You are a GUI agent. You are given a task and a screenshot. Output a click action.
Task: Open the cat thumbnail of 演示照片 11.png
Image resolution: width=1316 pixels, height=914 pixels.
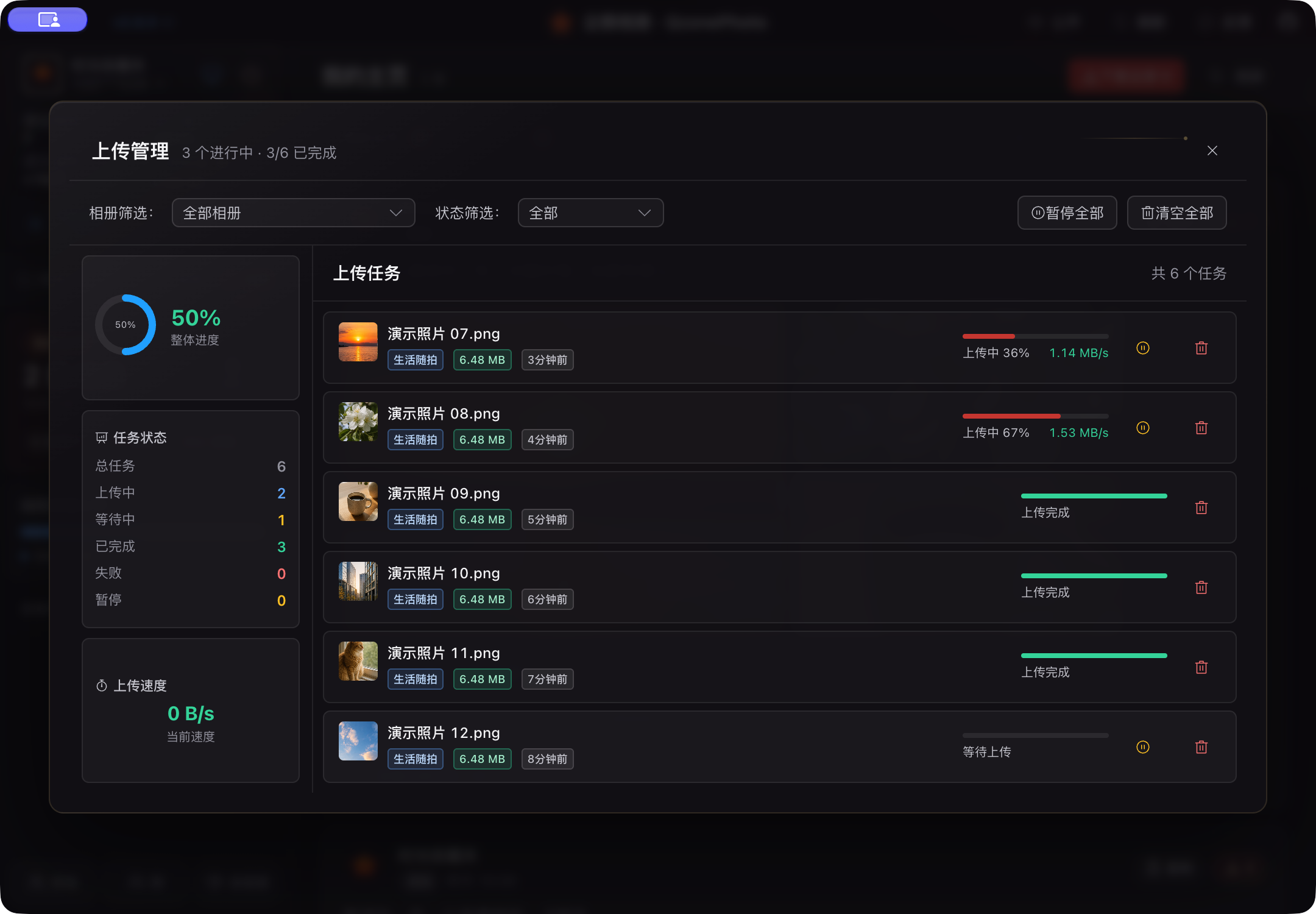358,661
